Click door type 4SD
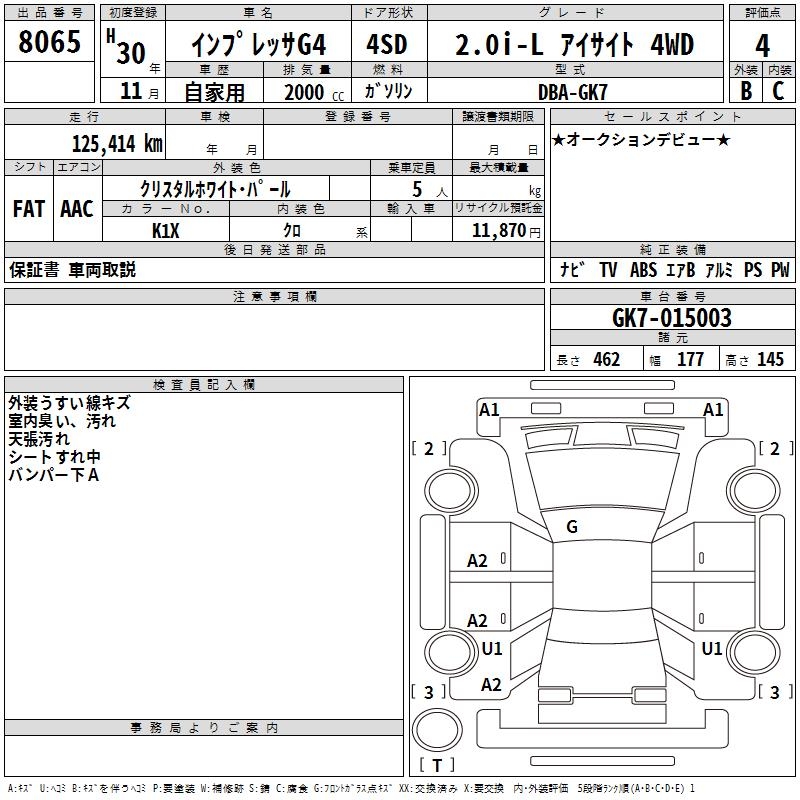Image resolution: width=800 pixels, height=800 pixels. 387,44
